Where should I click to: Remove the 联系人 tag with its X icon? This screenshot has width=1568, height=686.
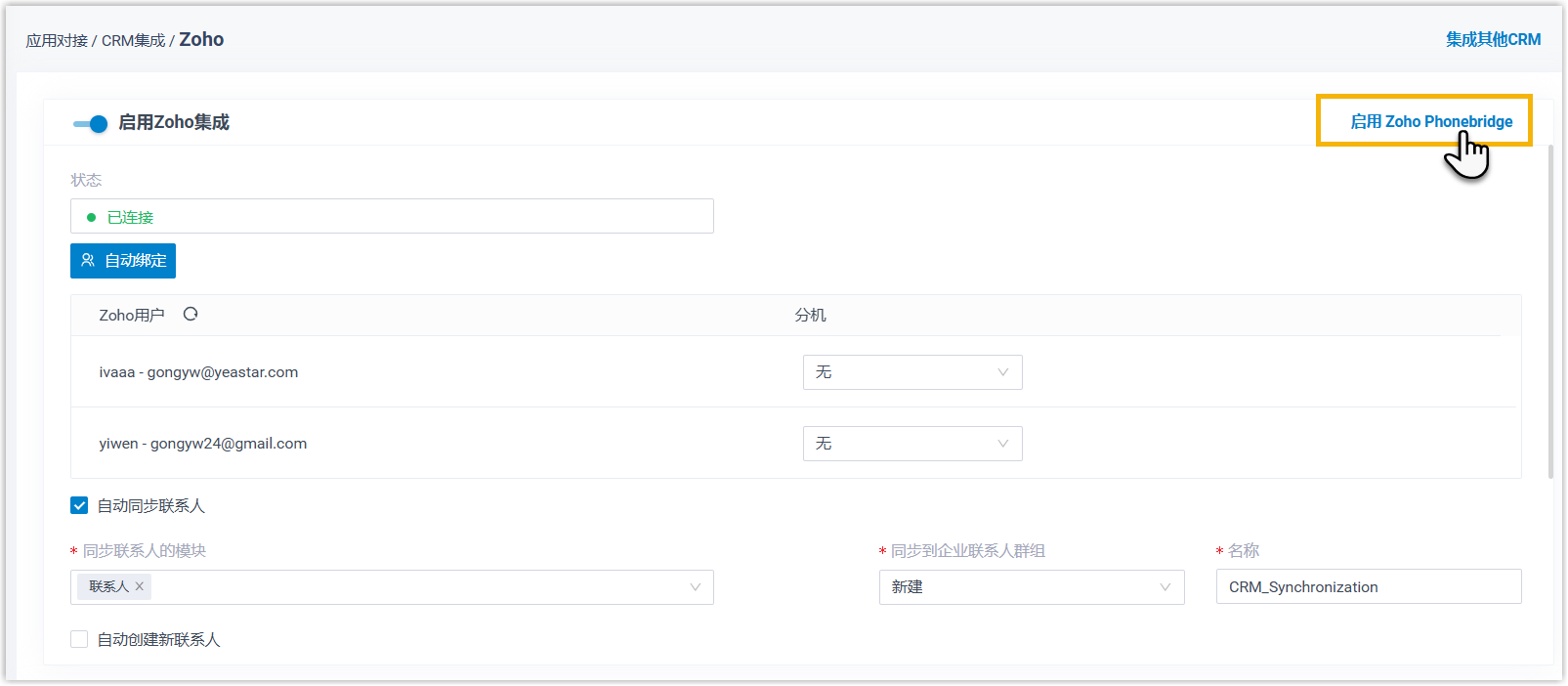click(x=140, y=586)
